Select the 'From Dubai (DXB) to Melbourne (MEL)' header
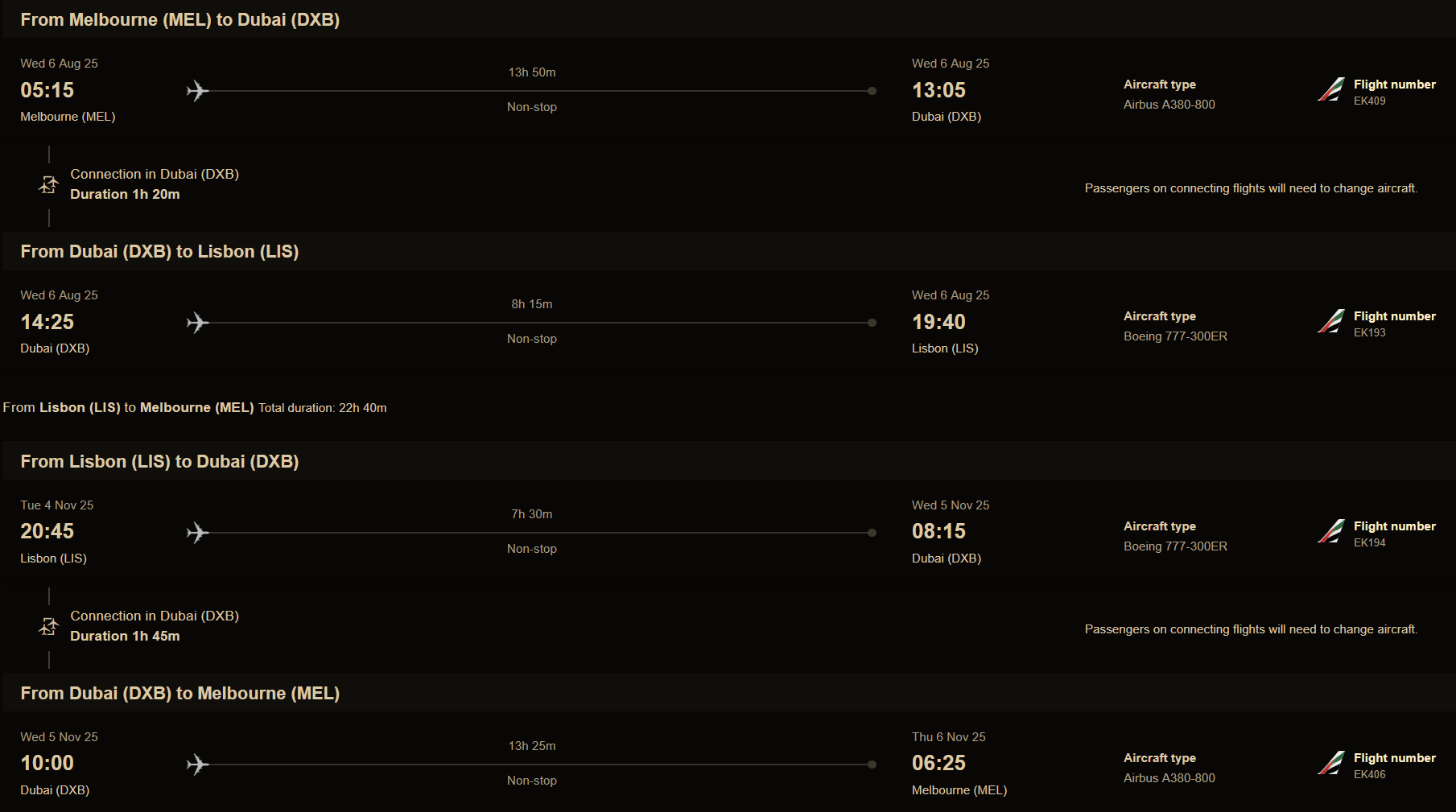This screenshot has height=812, width=1456. coord(179,694)
